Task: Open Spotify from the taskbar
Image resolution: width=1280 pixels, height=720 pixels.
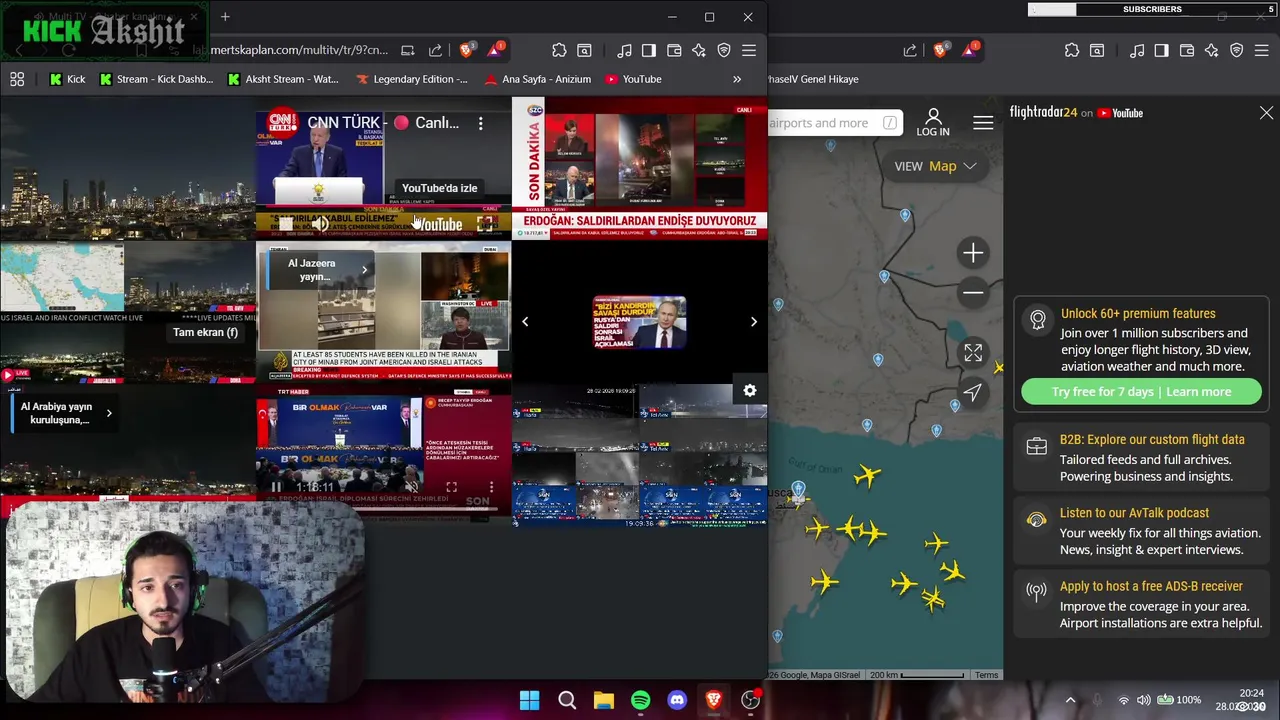Action: [640, 701]
